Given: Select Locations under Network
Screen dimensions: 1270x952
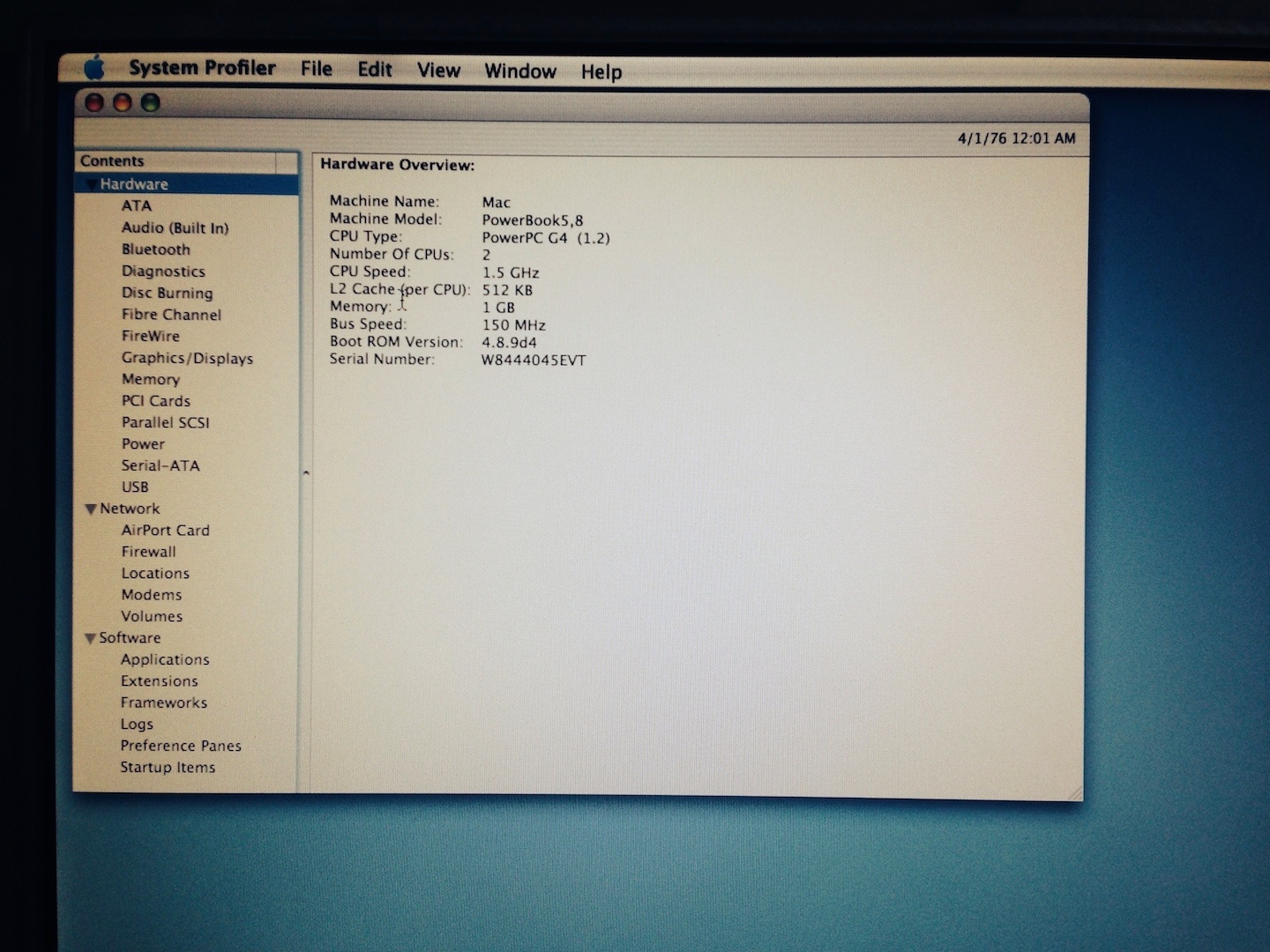Looking at the screenshot, I should 155,574.
